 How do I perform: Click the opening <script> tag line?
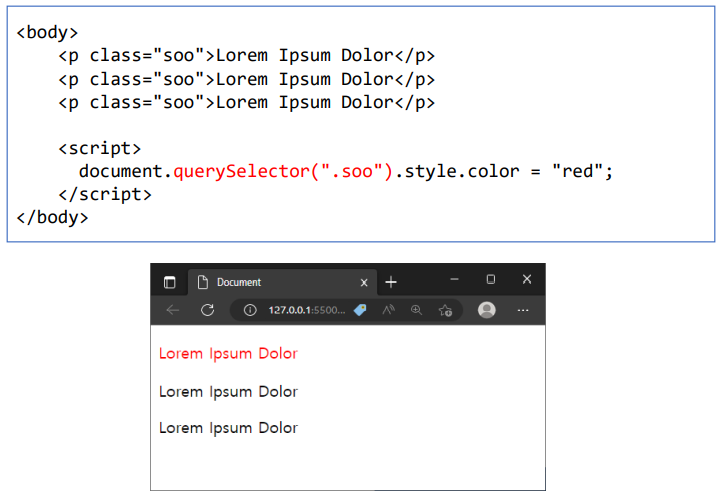[100, 148]
